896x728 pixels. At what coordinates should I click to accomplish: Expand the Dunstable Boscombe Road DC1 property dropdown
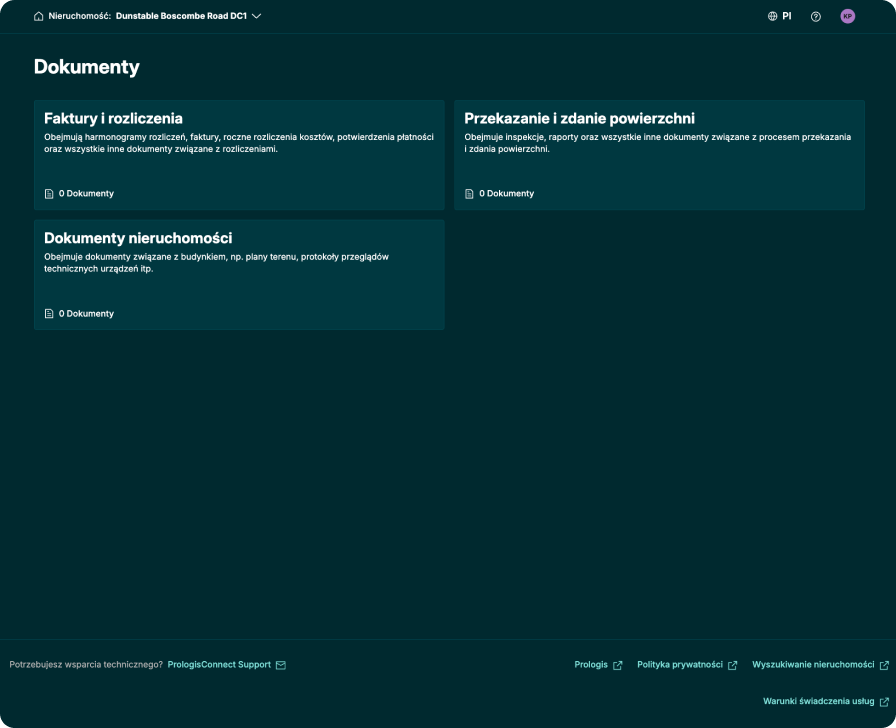tap(188, 16)
